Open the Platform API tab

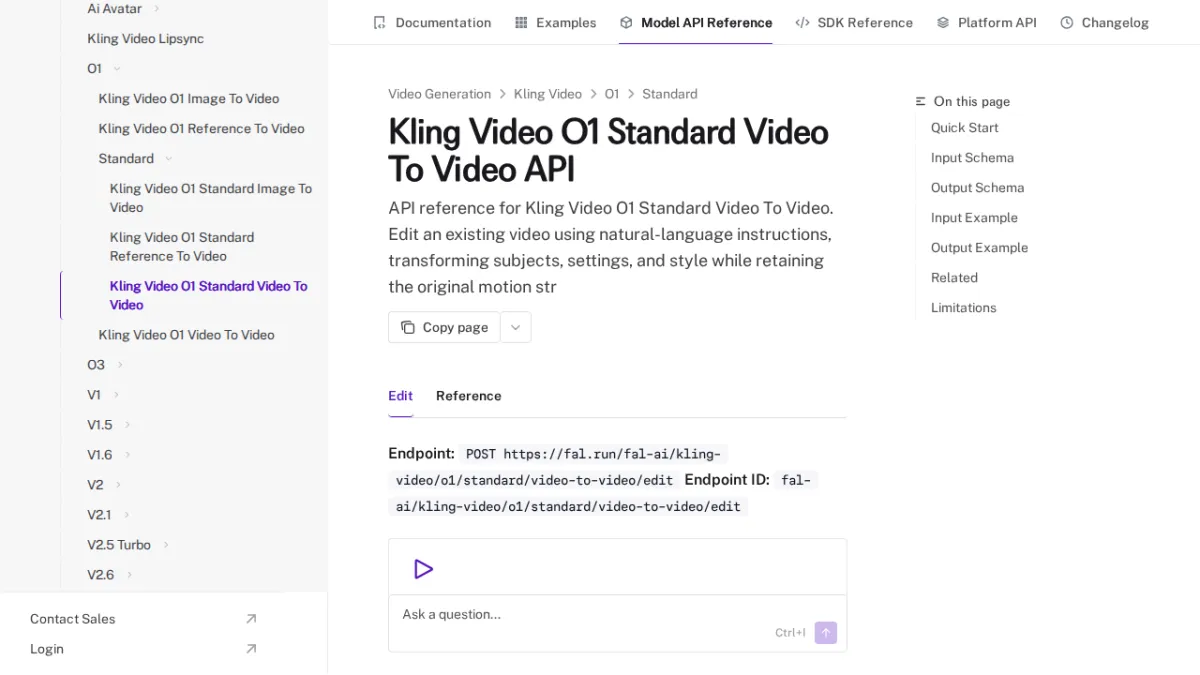(986, 22)
